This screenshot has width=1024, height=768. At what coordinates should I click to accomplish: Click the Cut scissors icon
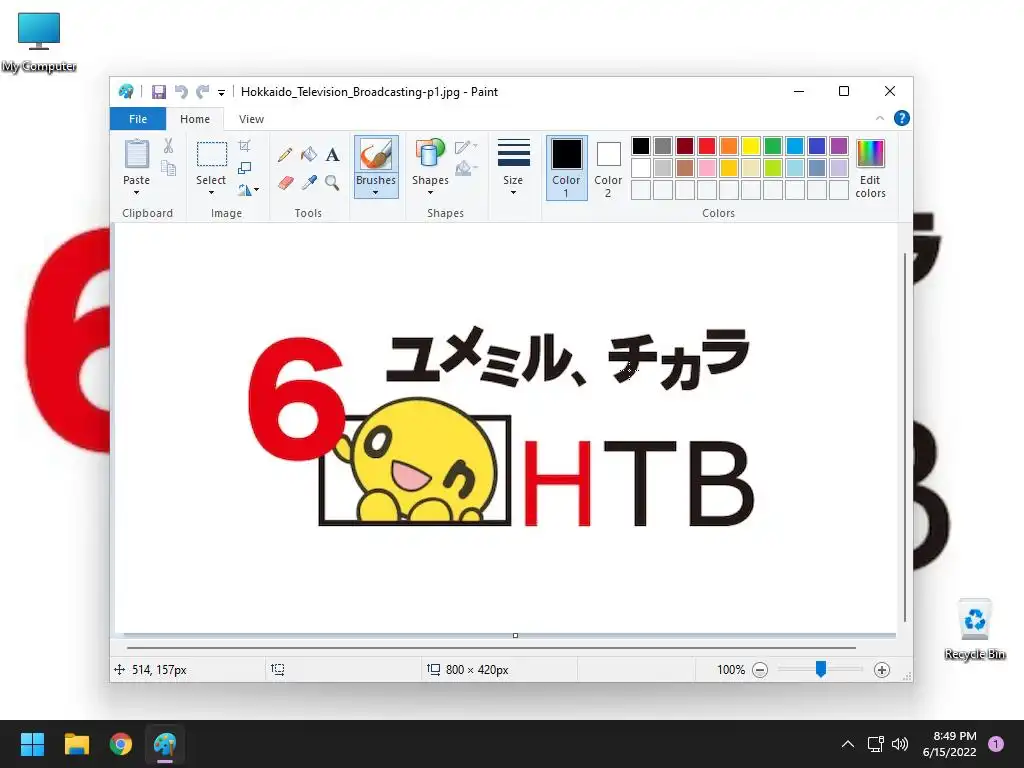pyautogui.click(x=168, y=146)
